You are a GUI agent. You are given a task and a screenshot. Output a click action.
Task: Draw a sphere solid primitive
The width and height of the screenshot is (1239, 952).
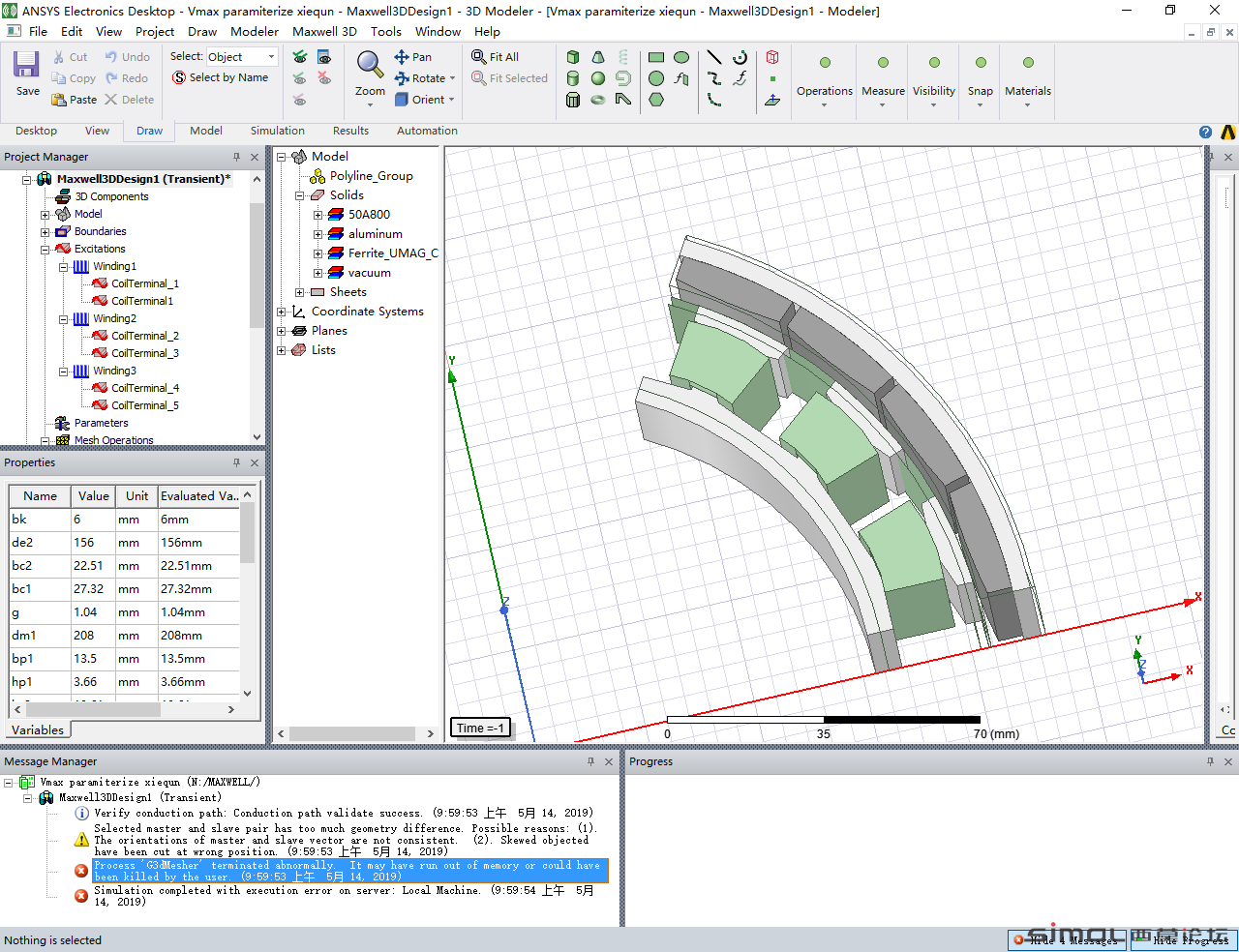[x=598, y=78]
